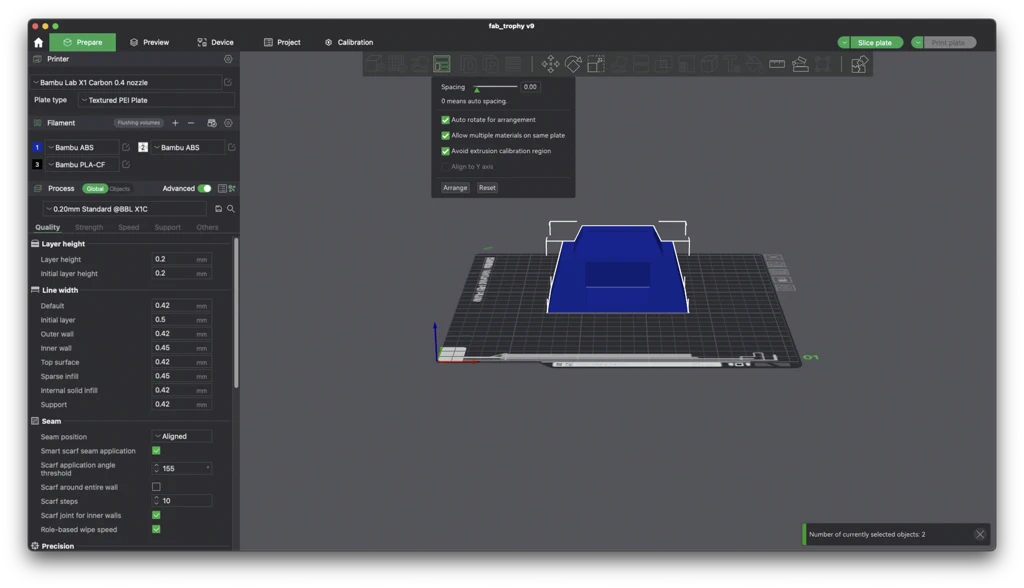Select the Global process mode button

(x=95, y=189)
